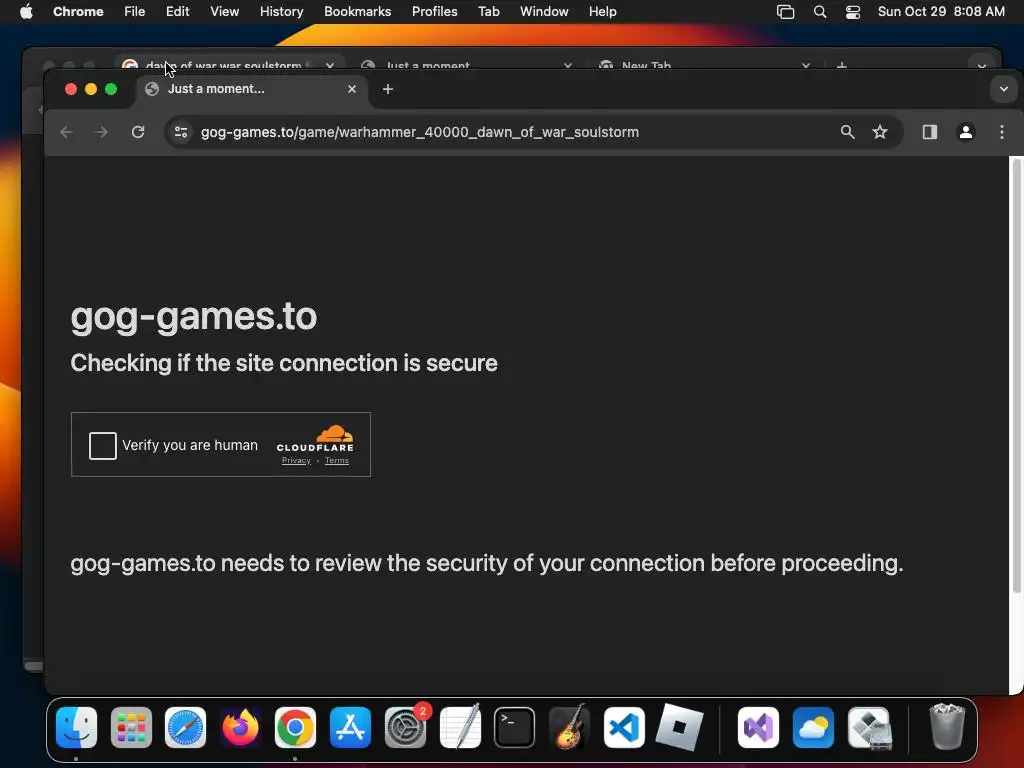The width and height of the screenshot is (1024, 768).
Task: Expand the tab search chevron dropdown
Action: point(1004,89)
